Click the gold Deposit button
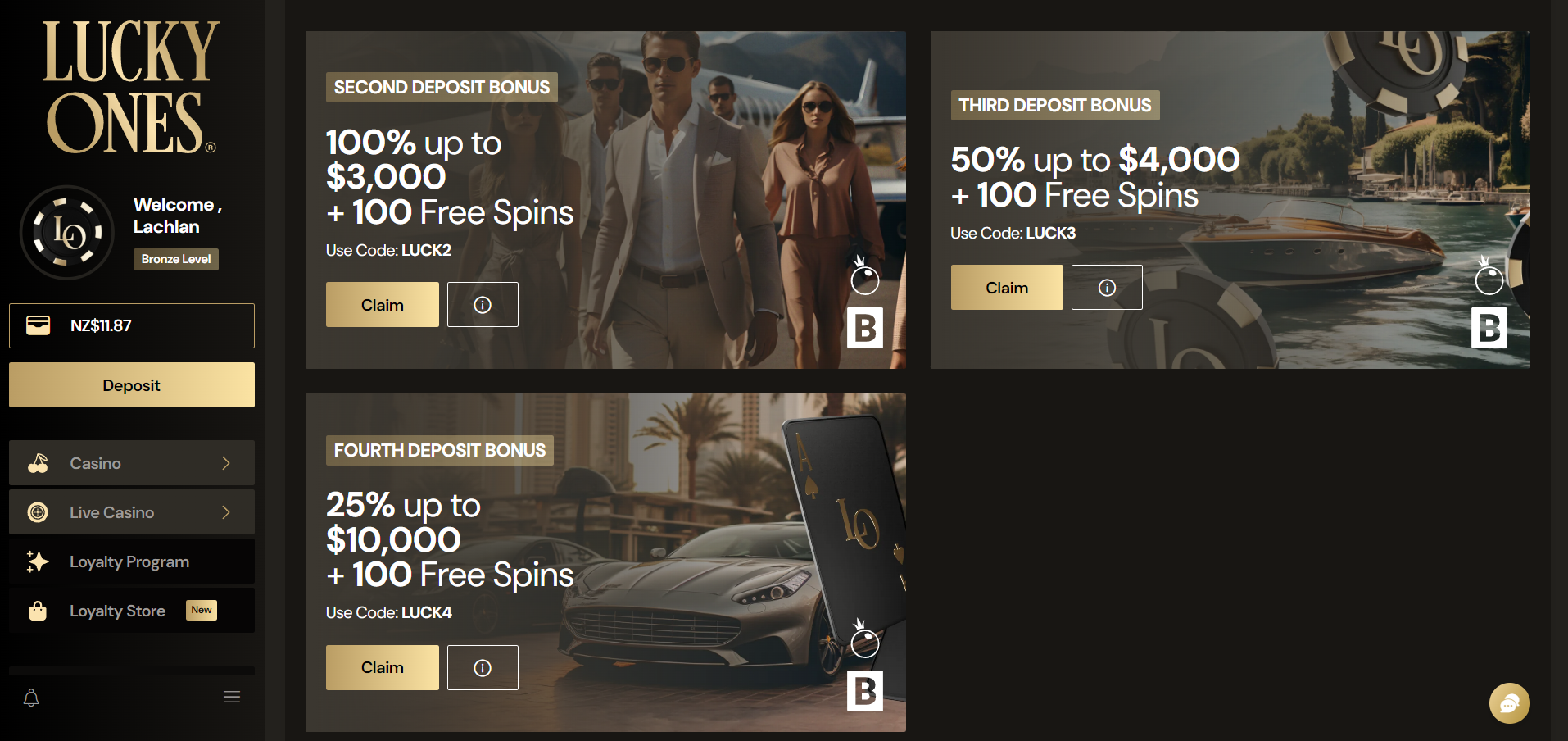The image size is (1568, 741). (132, 385)
